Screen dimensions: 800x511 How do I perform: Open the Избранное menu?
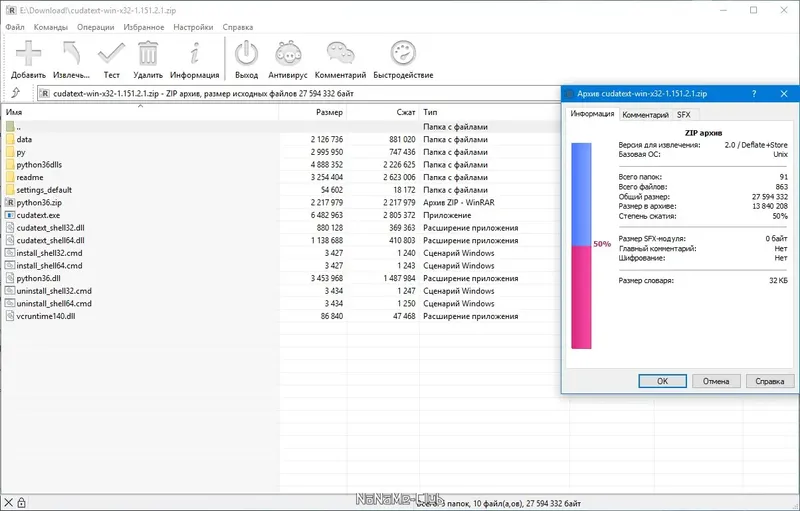(144, 27)
